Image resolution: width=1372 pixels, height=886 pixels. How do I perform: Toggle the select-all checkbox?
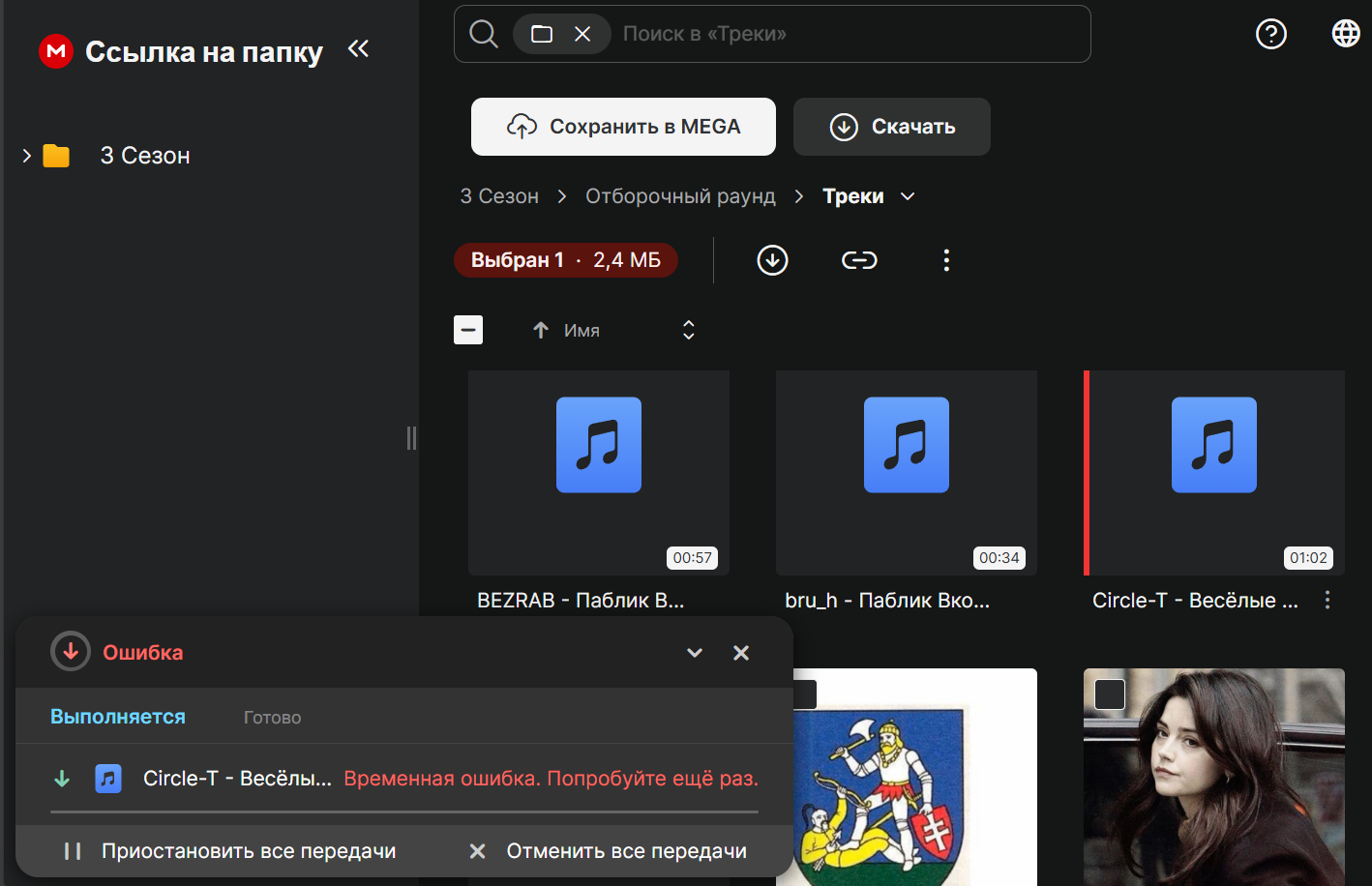468,330
